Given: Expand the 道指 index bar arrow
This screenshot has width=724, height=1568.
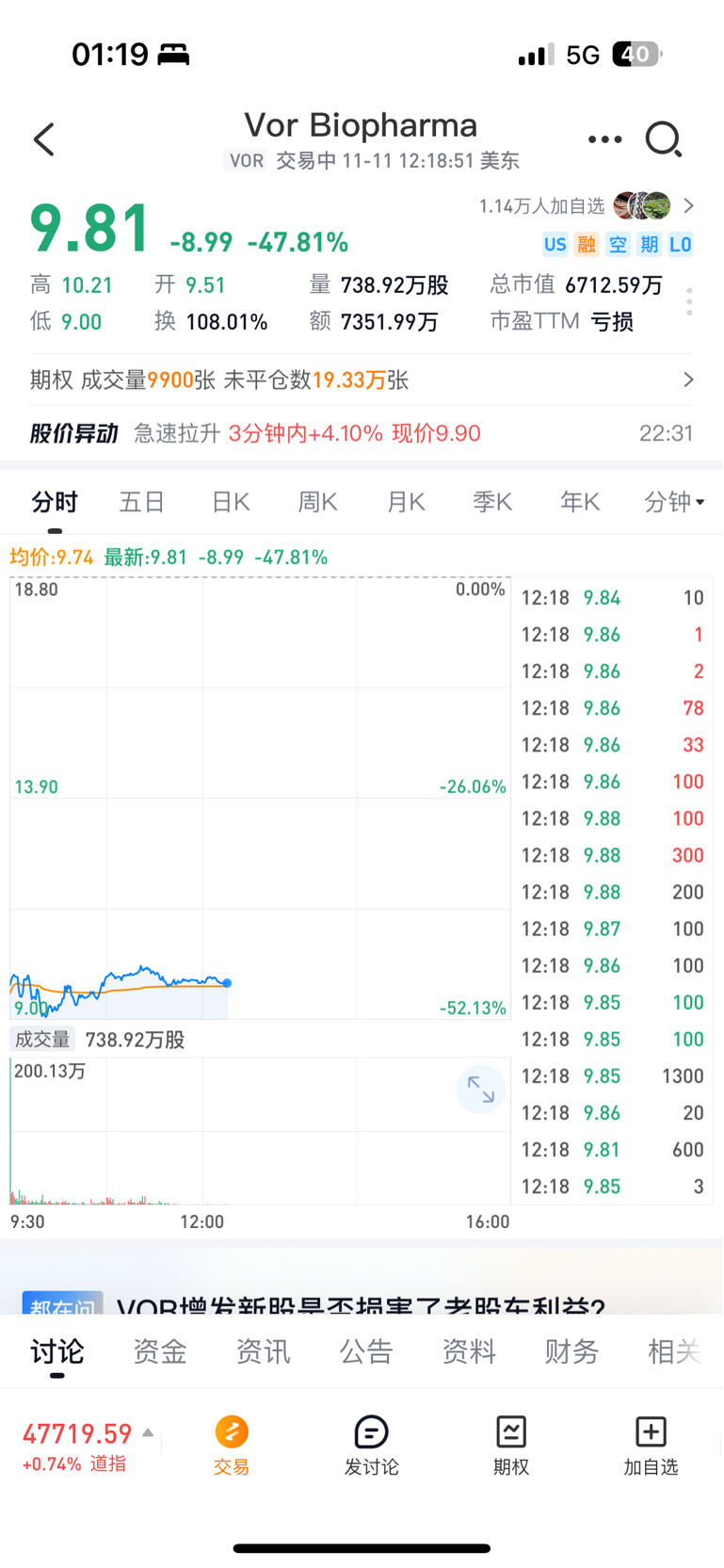Looking at the screenshot, I should point(148,1432).
